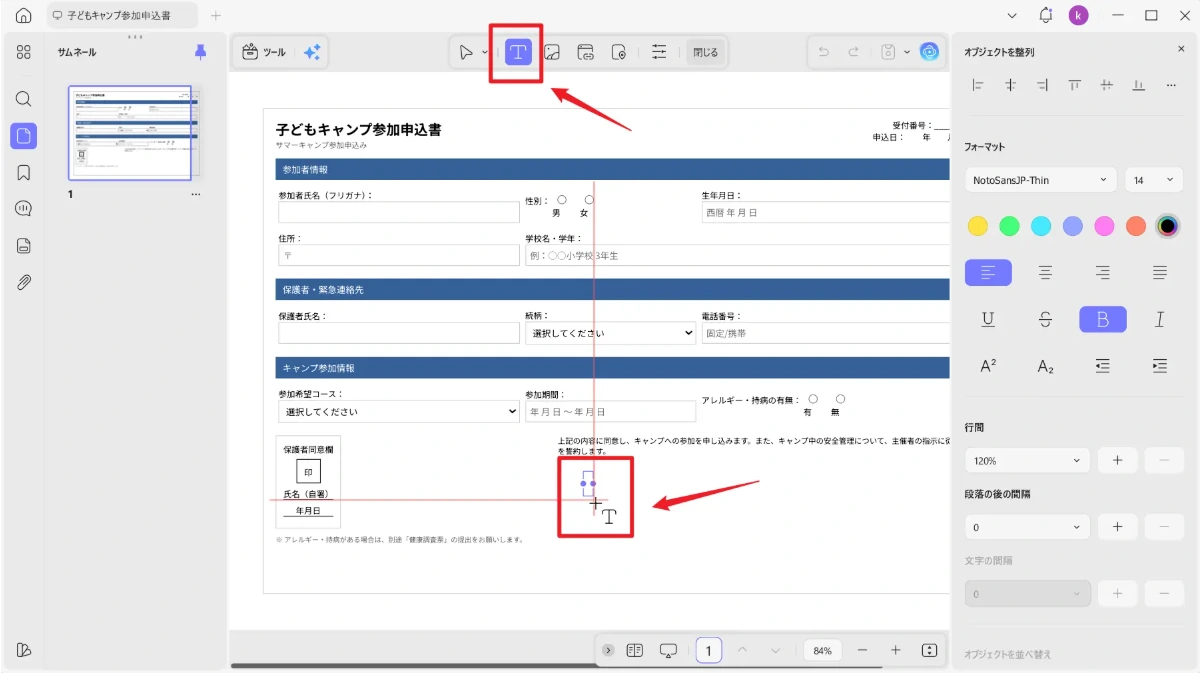The image size is (1200, 673).
Task: Toggle italic formatting
Action: (x=1160, y=319)
